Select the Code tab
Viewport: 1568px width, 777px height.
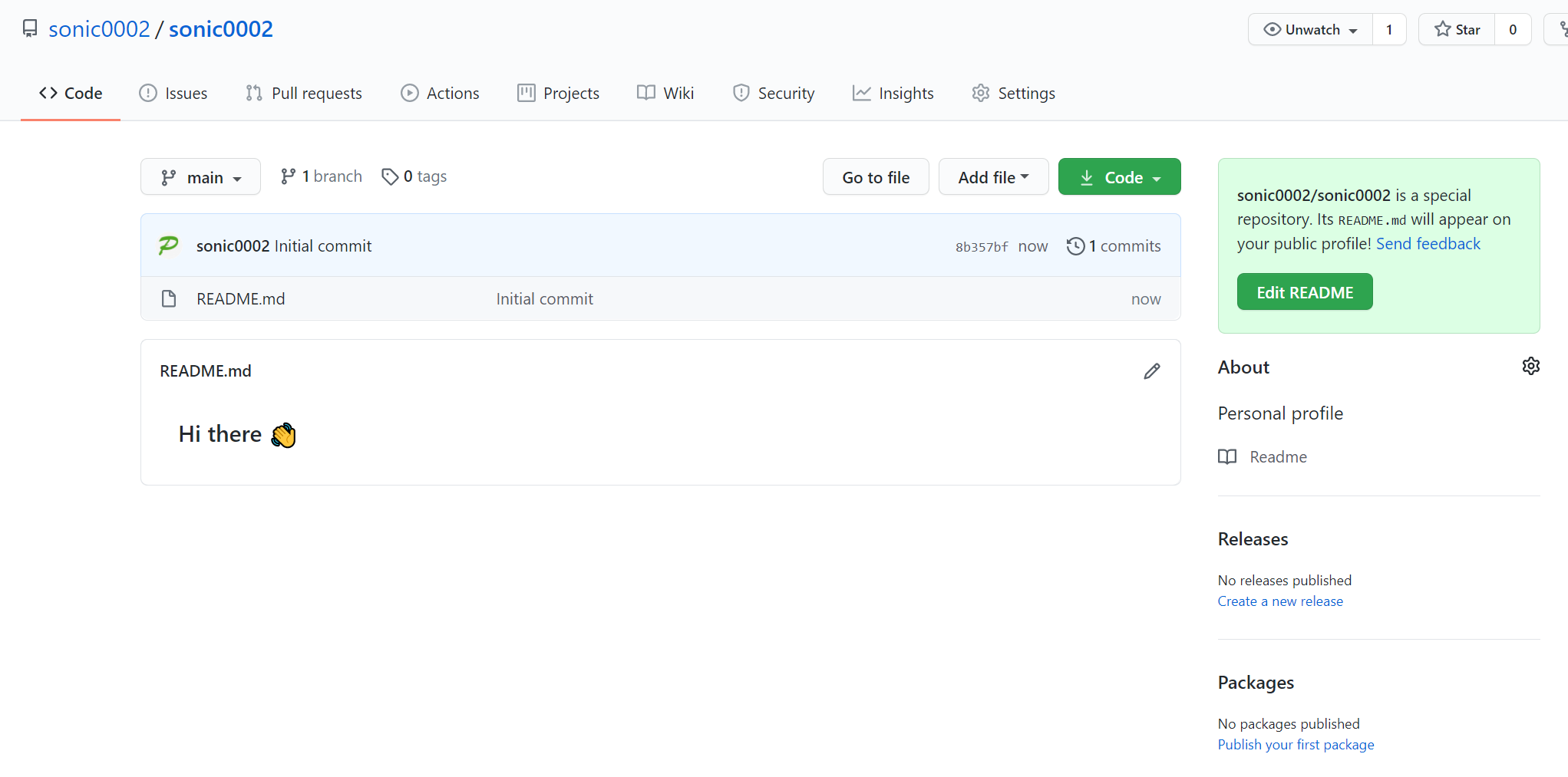pyautogui.click(x=71, y=94)
